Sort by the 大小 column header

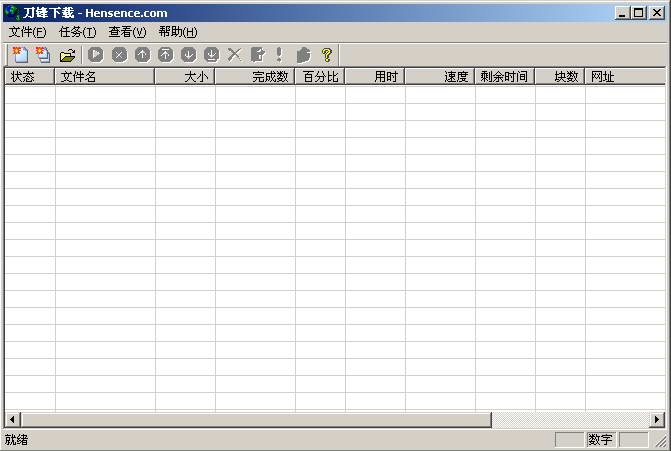click(185, 77)
